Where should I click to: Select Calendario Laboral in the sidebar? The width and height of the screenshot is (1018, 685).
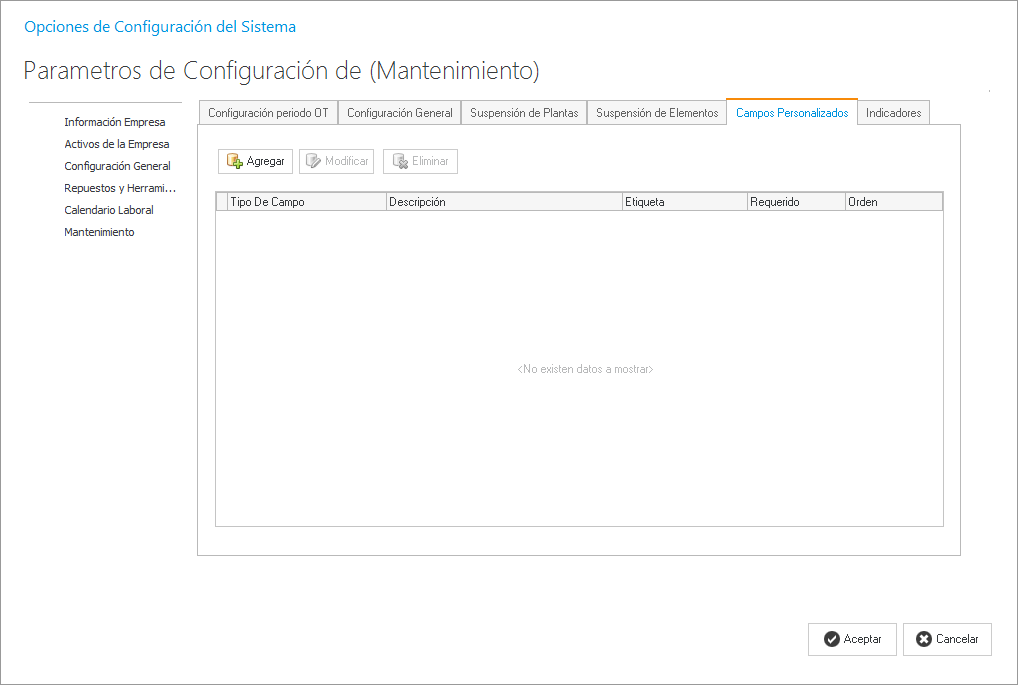[x=109, y=210]
